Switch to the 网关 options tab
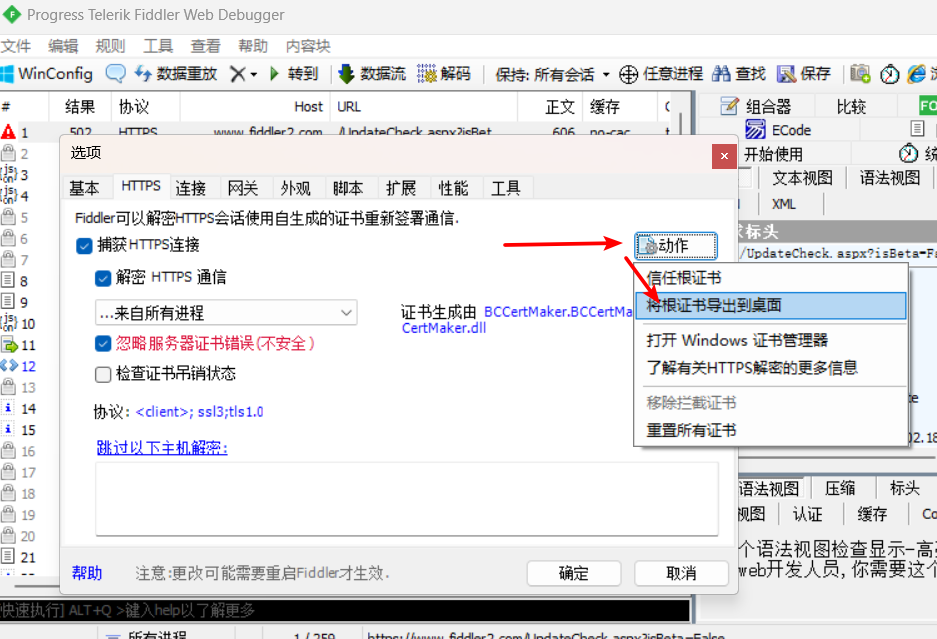This screenshot has width=937, height=639. (x=243, y=188)
